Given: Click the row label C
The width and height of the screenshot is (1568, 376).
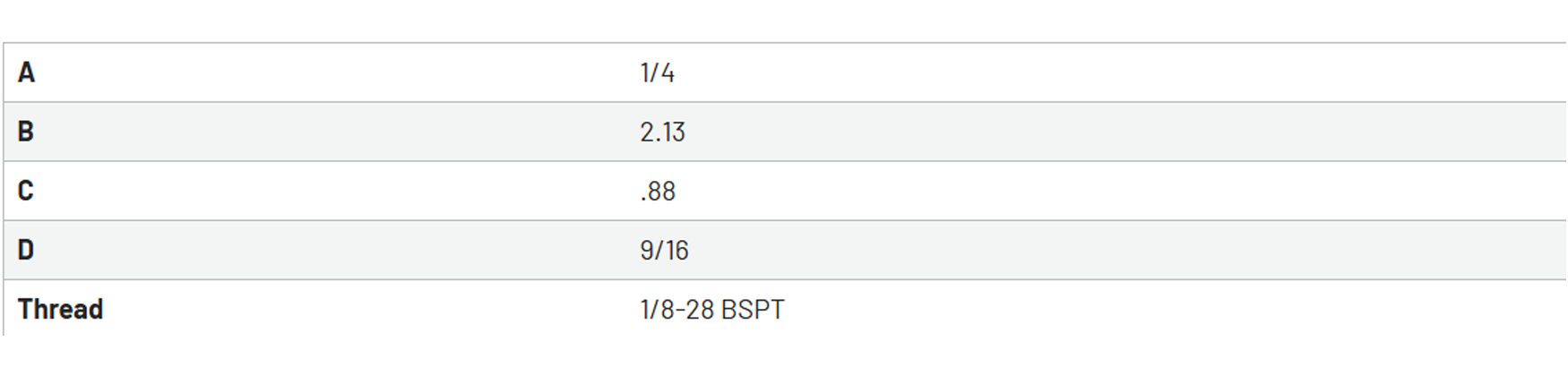Looking at the screenshot, I should pyautogui.click(x=26, y=191).
